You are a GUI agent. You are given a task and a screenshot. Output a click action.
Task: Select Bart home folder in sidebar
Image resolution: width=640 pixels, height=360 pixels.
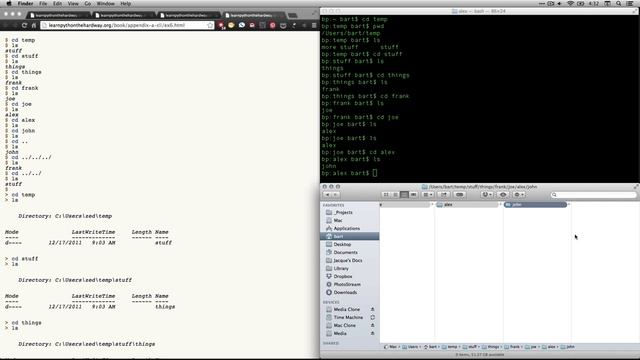(x=350, y=236)
